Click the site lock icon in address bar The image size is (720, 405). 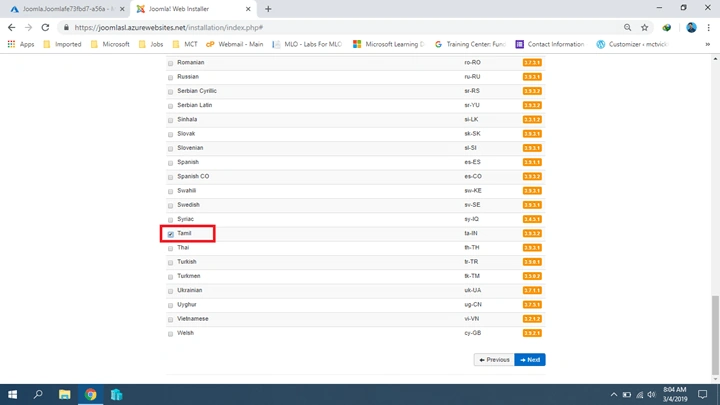pyautogui.click(x=67, y=28)
